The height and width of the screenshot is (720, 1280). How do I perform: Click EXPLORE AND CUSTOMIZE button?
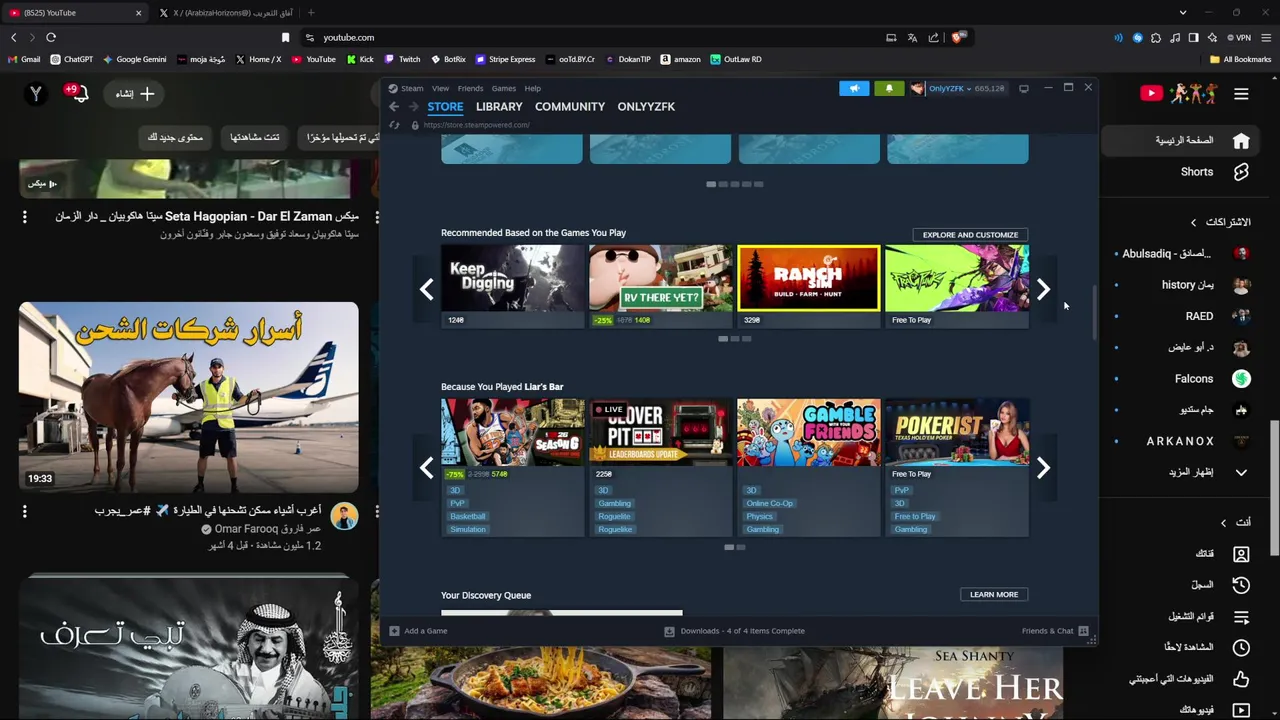tap(970, 235)
